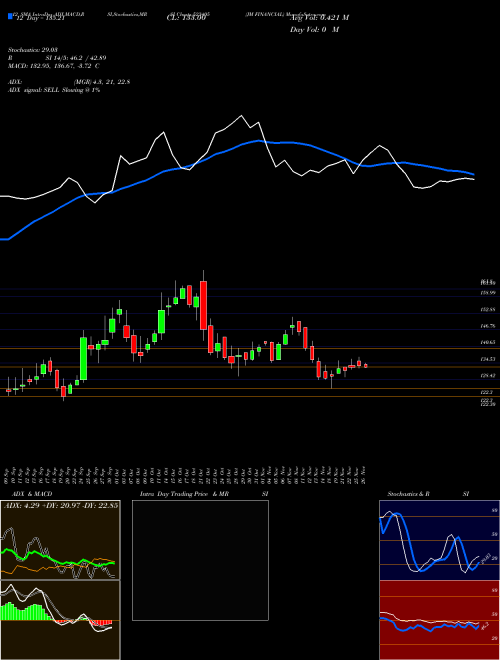Image resolution: width=500 pixels, height=660 pixels.
Task: Click the empty Intra Day Trading Price box
Action: (x=200, y=560)
